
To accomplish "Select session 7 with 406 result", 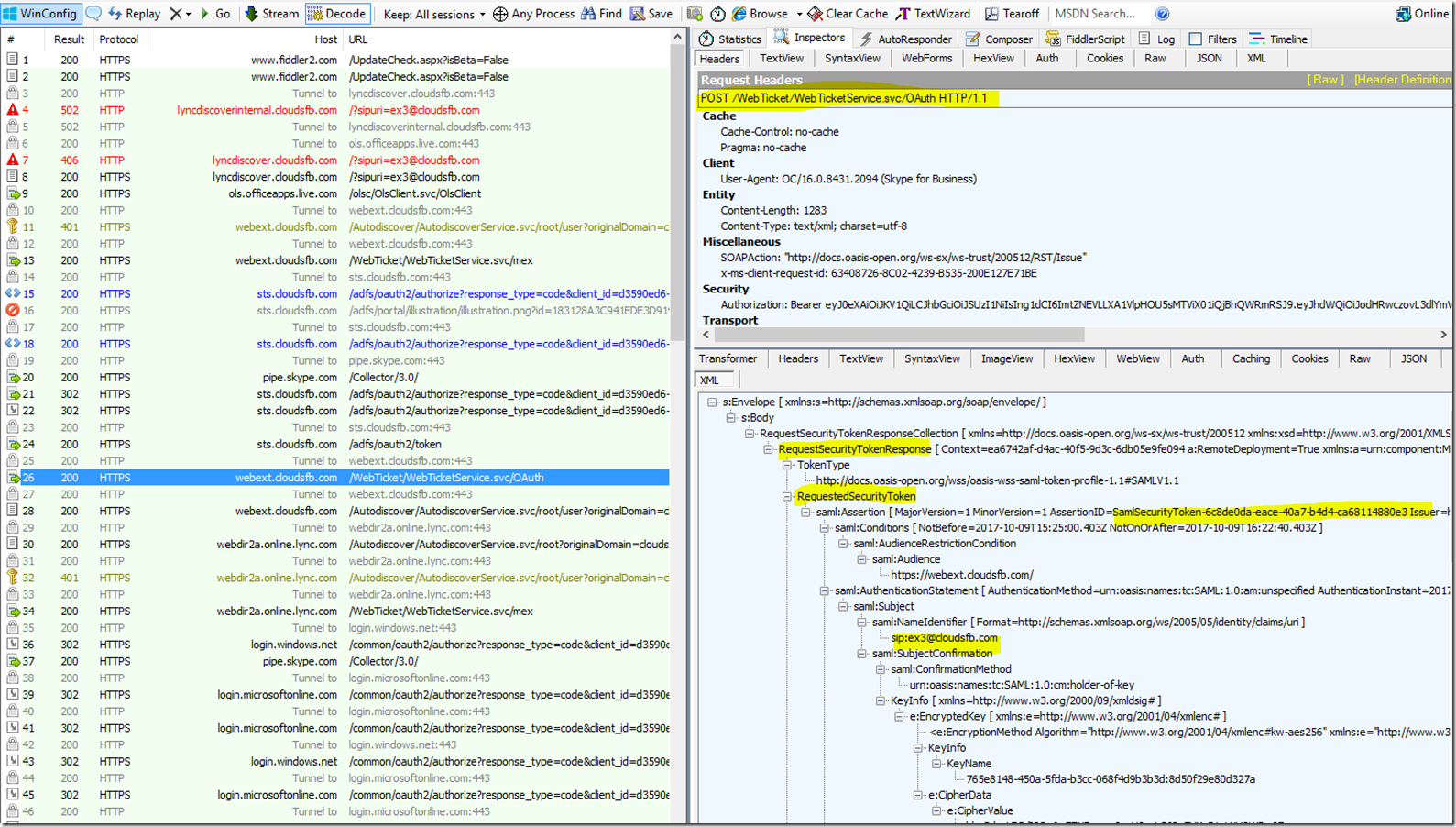I will tap(336, 160).
